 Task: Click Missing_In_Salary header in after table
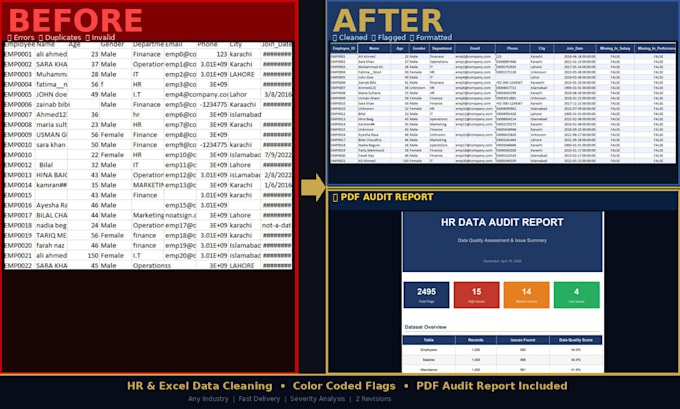pyautogui.click(x=615, y=49)
